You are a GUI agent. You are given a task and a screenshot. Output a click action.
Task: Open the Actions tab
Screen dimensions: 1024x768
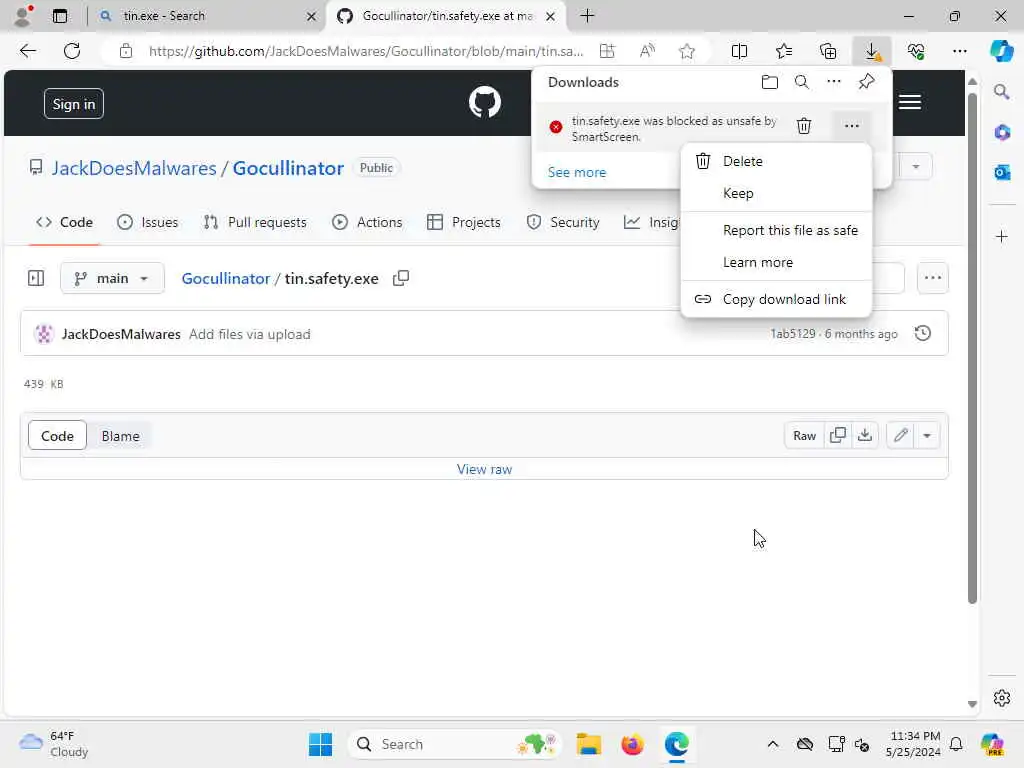pyautogui.click(x=367, y=223)
